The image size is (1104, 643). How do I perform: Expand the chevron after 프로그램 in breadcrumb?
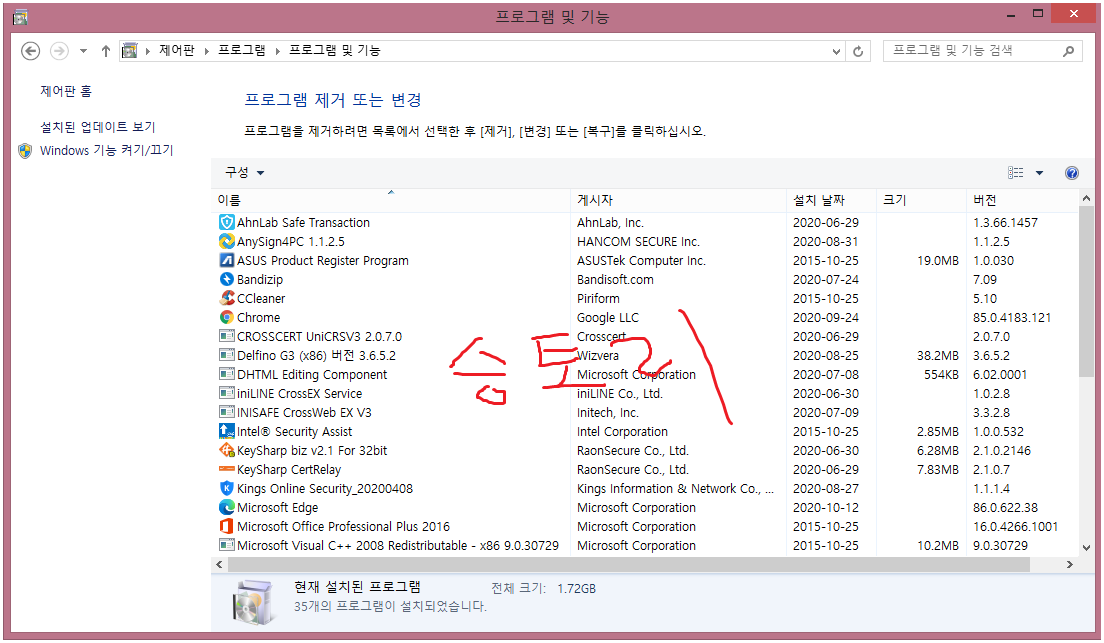pos(277,51)
